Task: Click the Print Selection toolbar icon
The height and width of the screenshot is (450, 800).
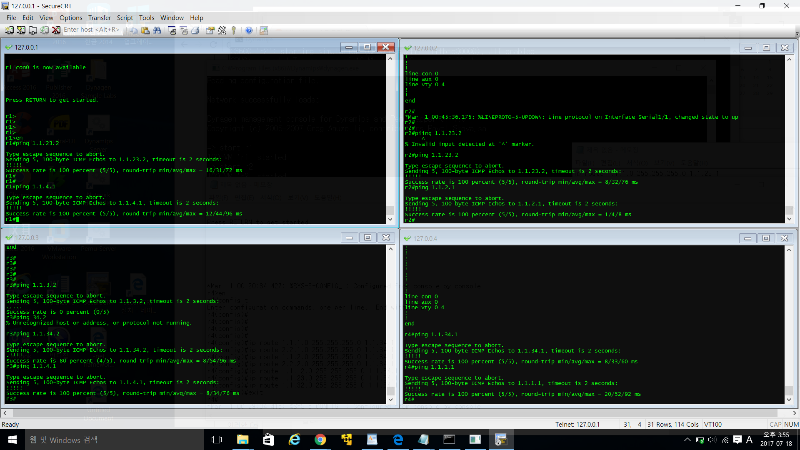Action: pyautogui.click(x=184, y=31)
